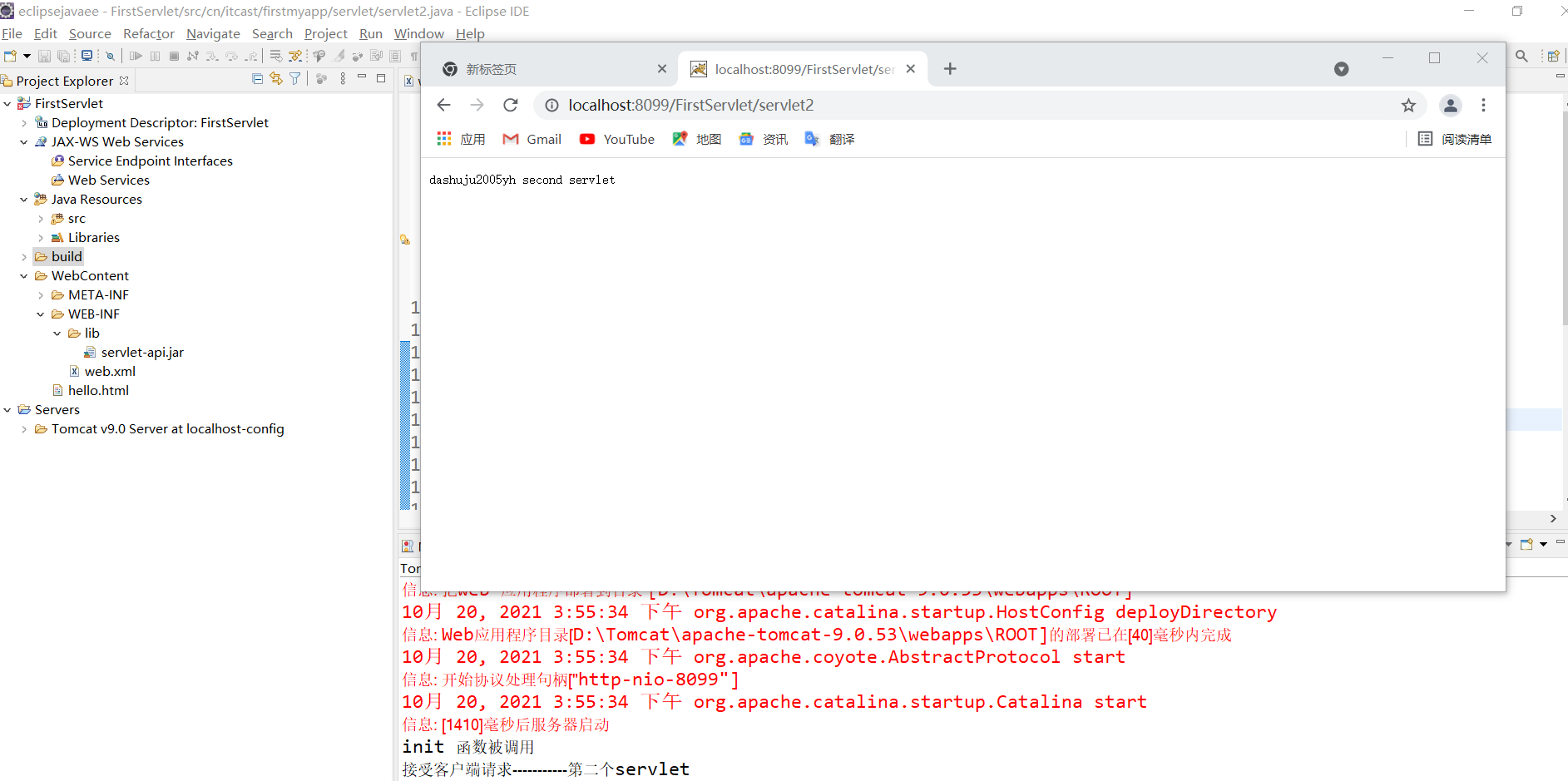
Task: Open the New wizard dropdown arrow
Action: coord(27,56)
